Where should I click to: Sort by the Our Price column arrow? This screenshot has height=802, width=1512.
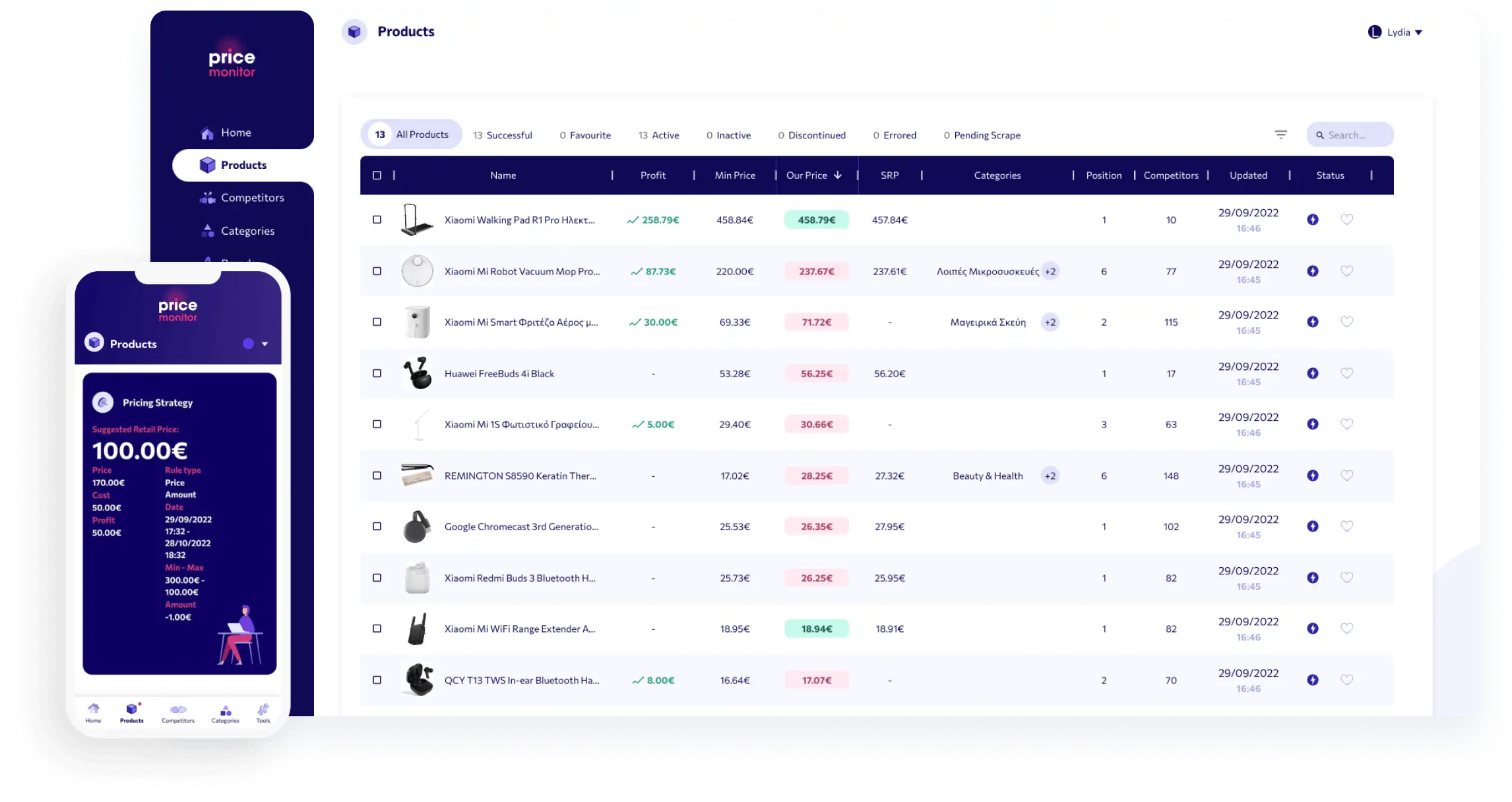point(838,175)
